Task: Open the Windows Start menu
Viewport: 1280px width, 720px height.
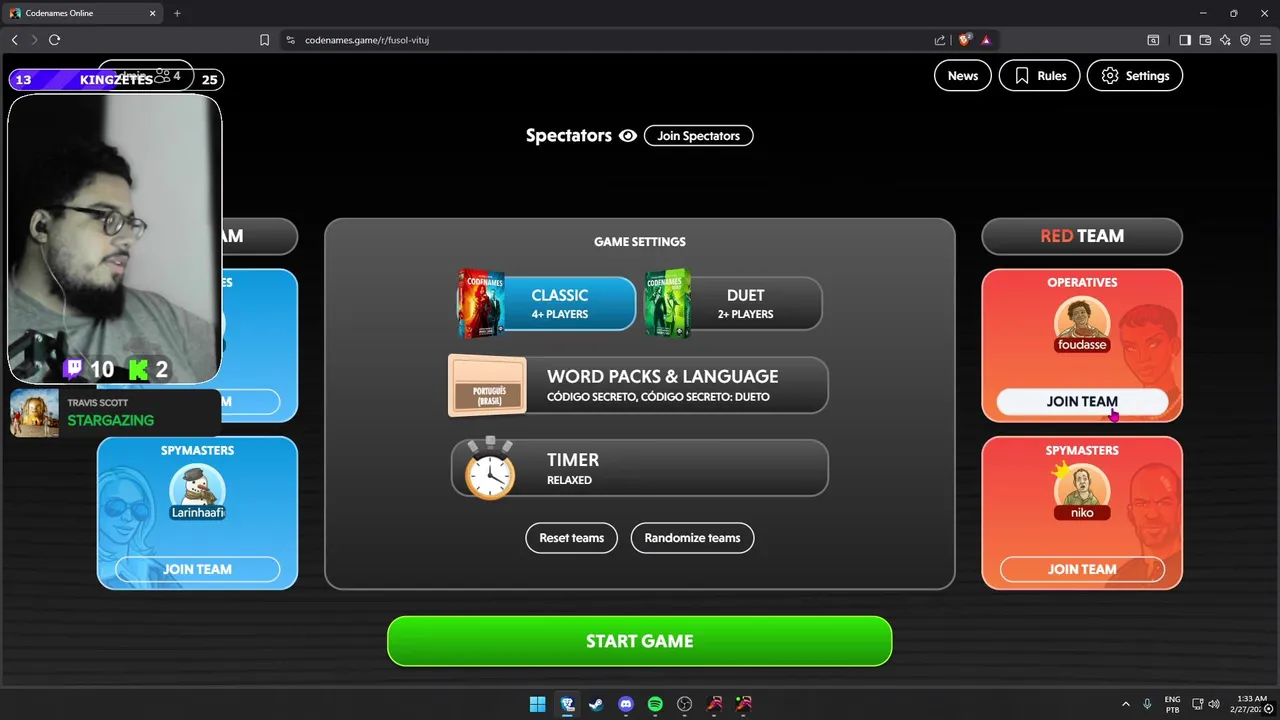Action: pos(537,704)
